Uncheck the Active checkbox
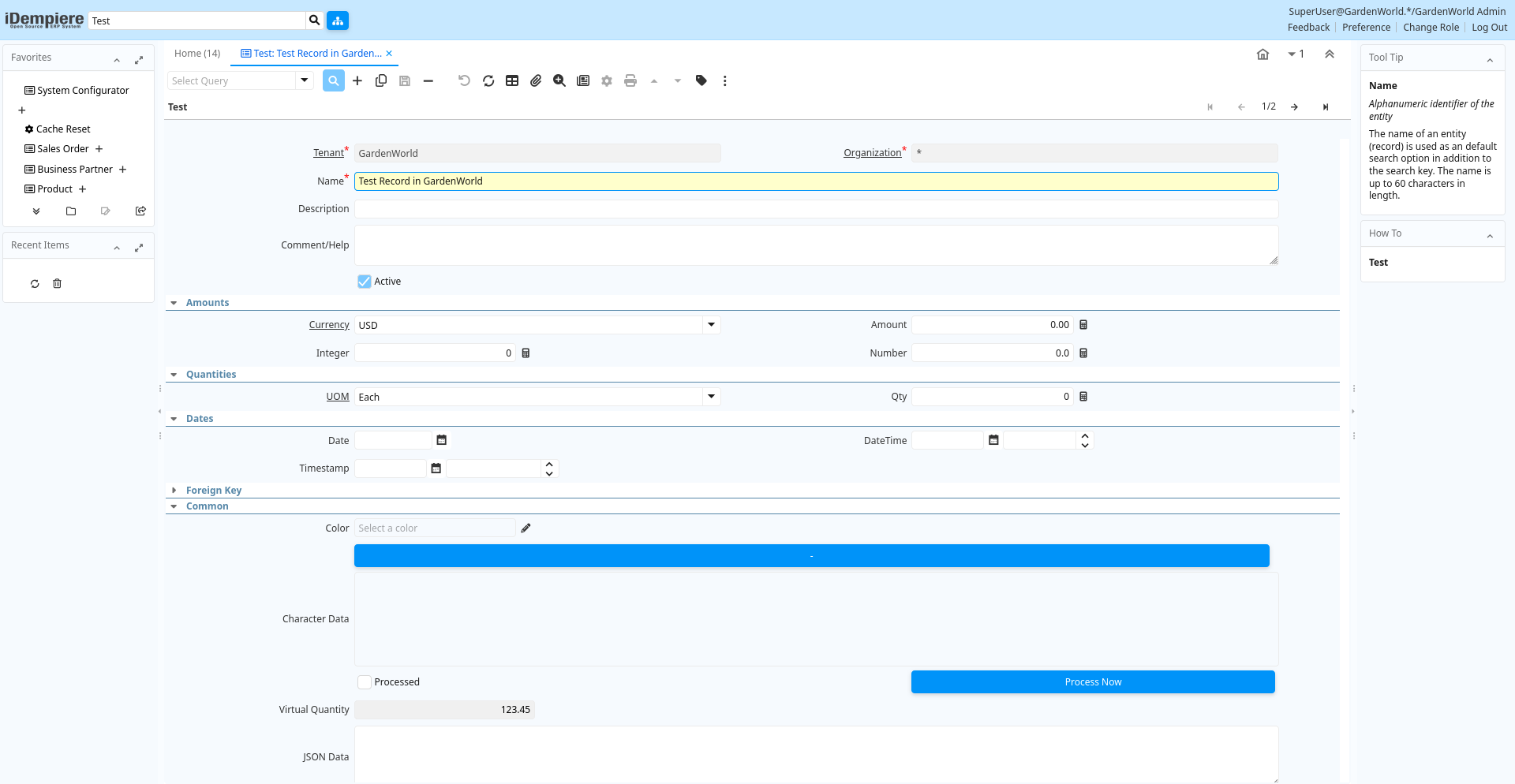 (x=365, y=282)
